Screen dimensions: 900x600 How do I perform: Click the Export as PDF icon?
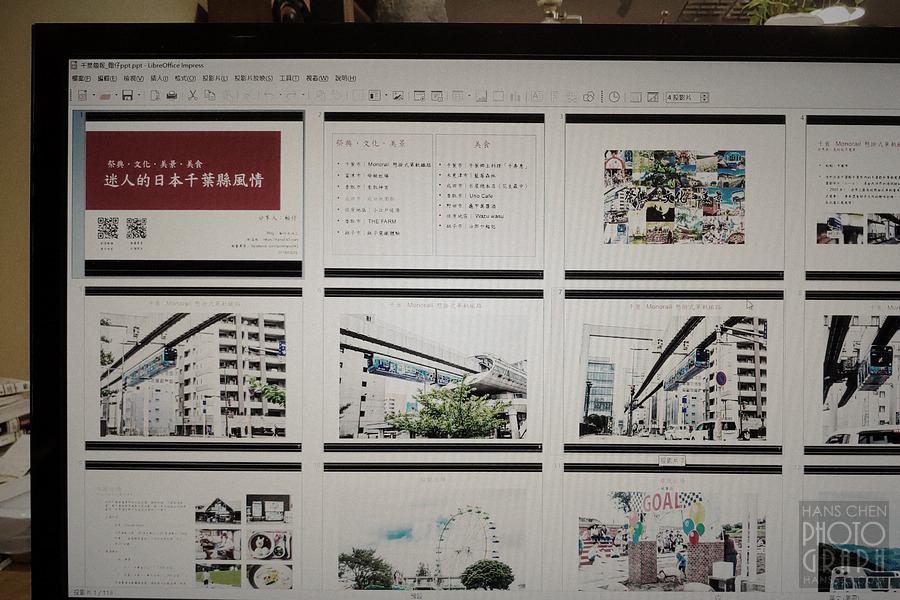pyautogui.click(x=155, y=95)
